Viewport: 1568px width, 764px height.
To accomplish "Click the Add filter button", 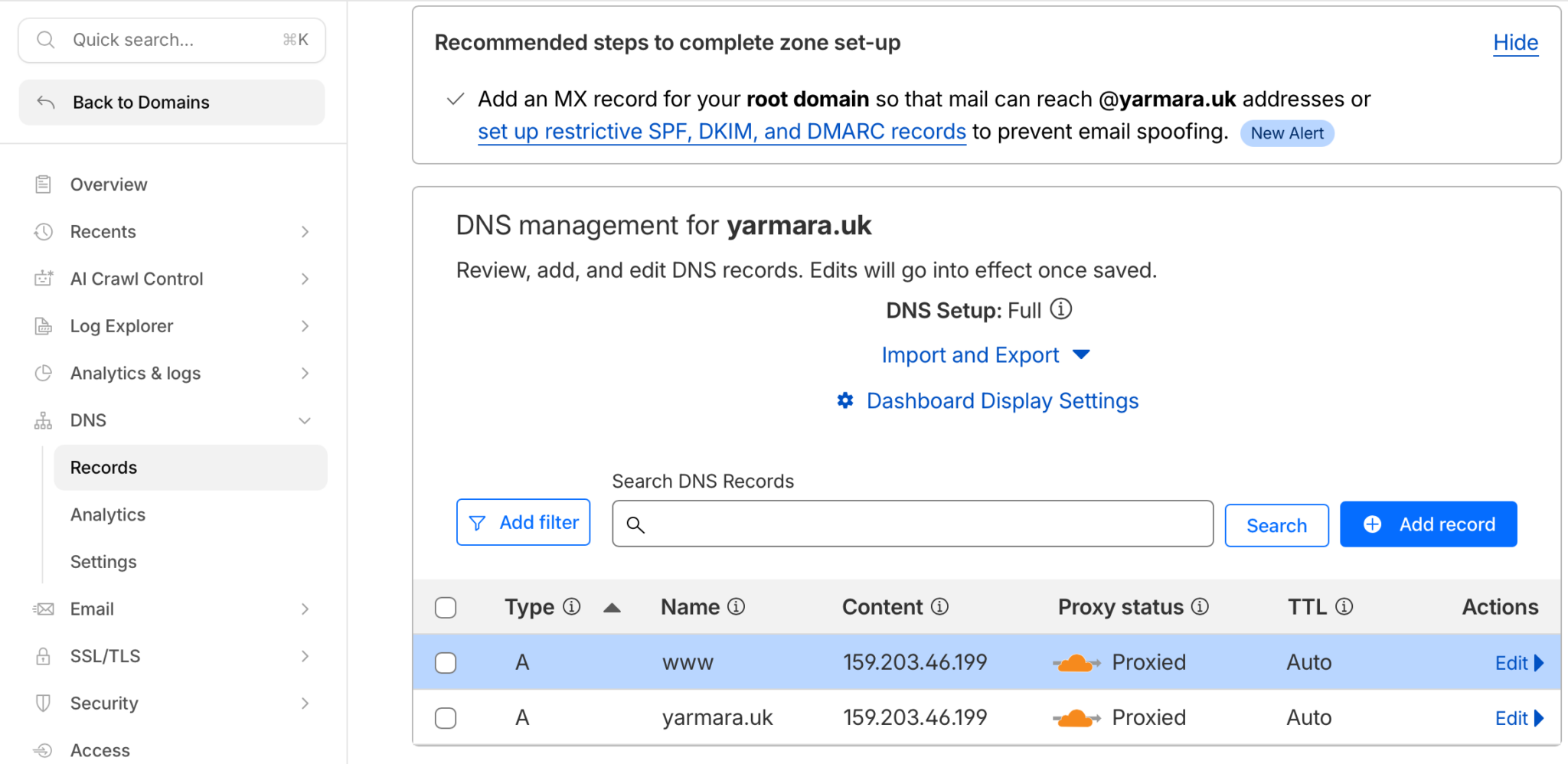I will (x=523, y=523).
